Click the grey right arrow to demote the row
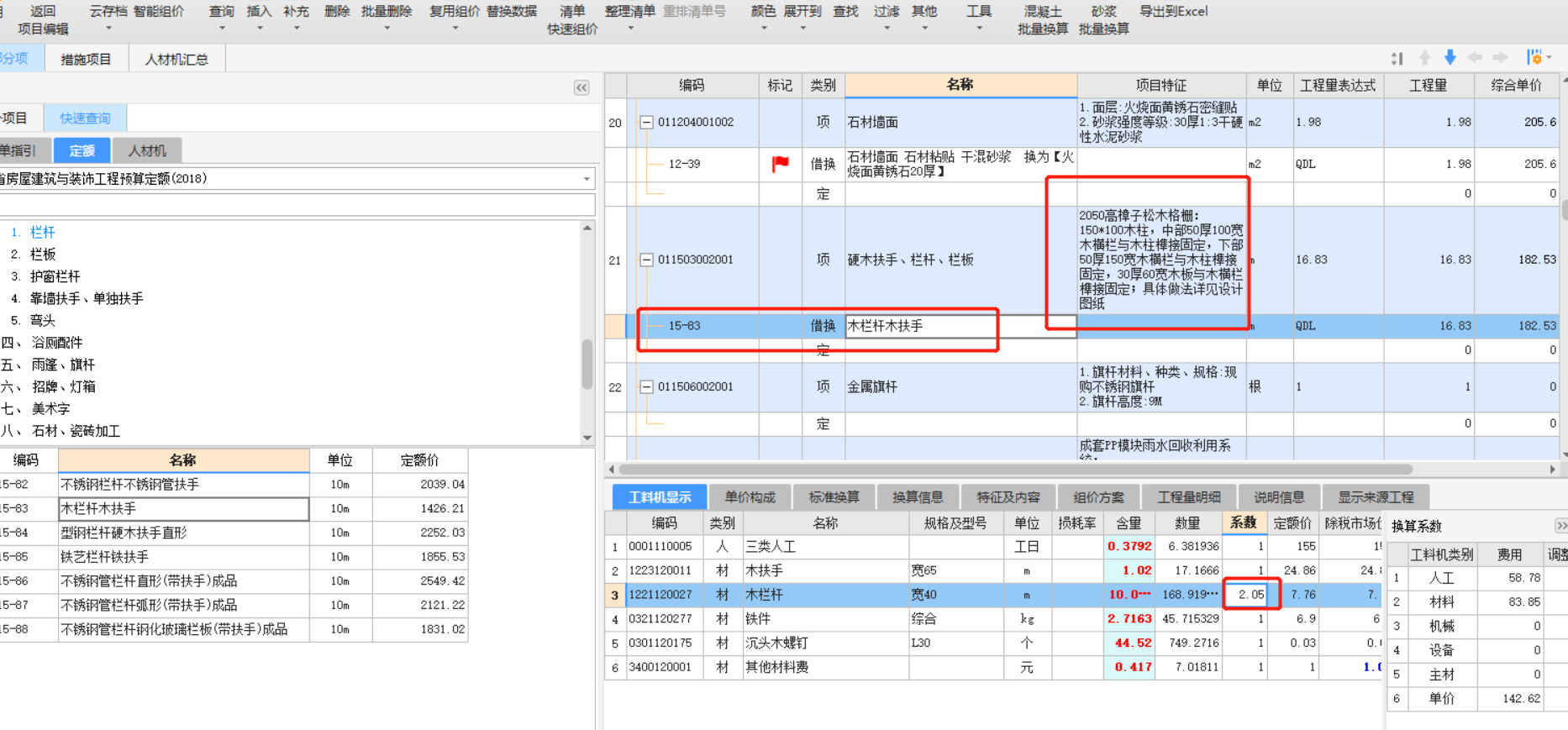Screen dimensions: 1568x730 [x=1500, y=57]
